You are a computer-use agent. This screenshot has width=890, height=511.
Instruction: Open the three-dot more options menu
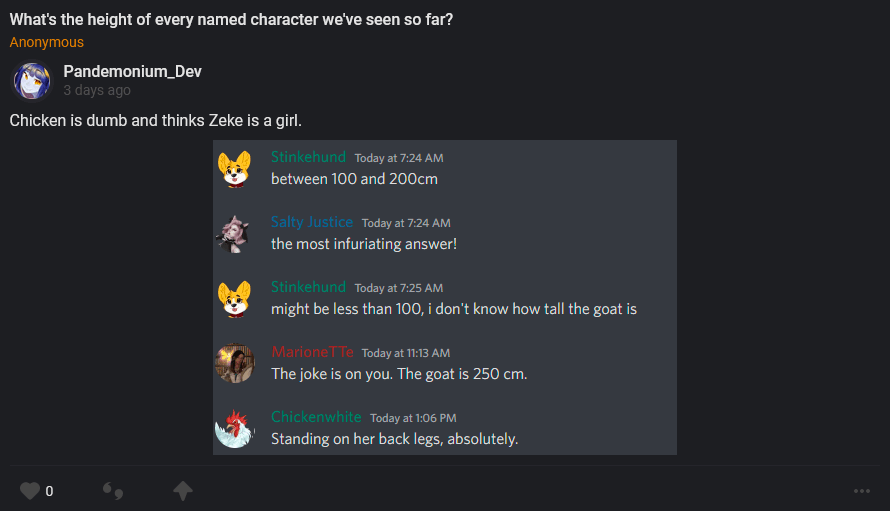pos(862,491)
